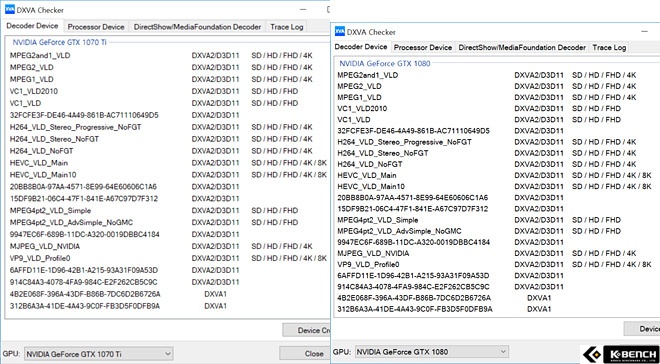Select the Decoder Device tab in the 1070 Ti window
The width and height of the screenshot is (660, 364).
coord(32,26)
